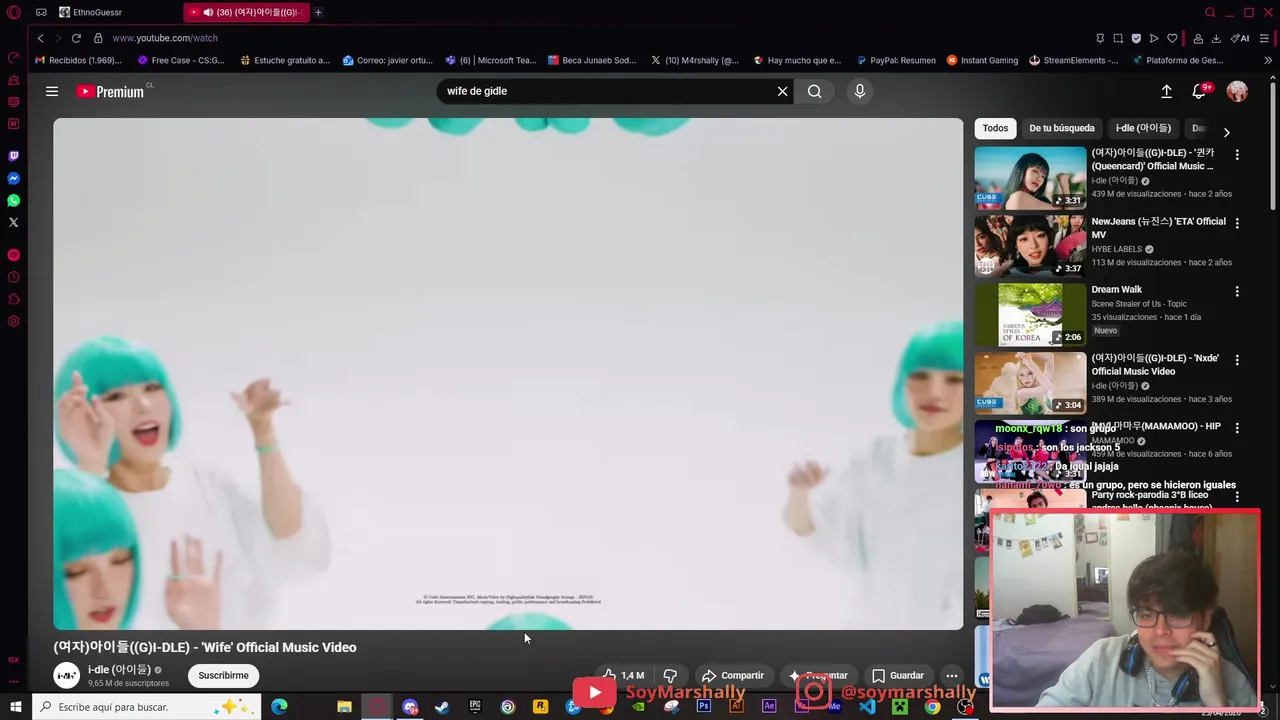Viewport: 1280px width, 720px height.
Task: Dislike the video with the thumbs-down button
Action: coord(670,675)
